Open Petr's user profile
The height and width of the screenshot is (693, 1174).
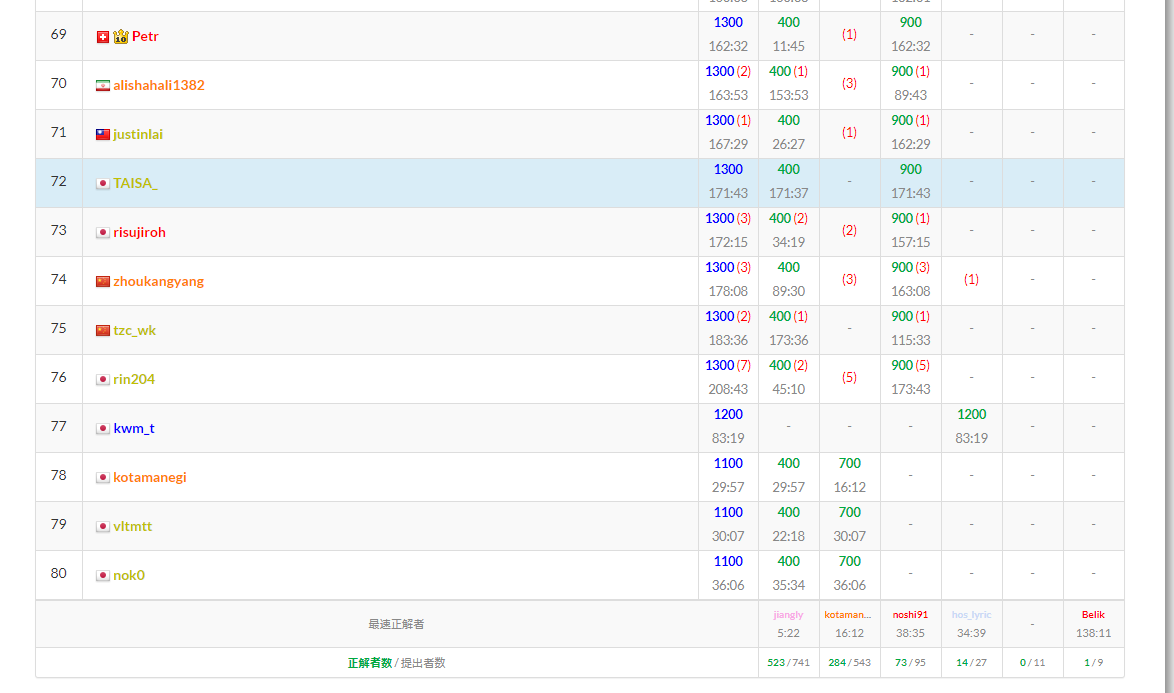pos(145,37)
